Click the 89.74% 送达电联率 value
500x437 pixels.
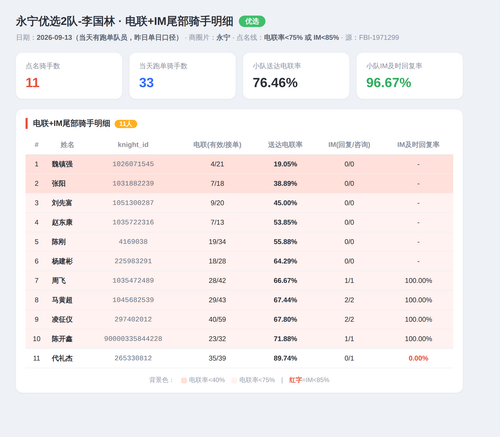[285, 358]
